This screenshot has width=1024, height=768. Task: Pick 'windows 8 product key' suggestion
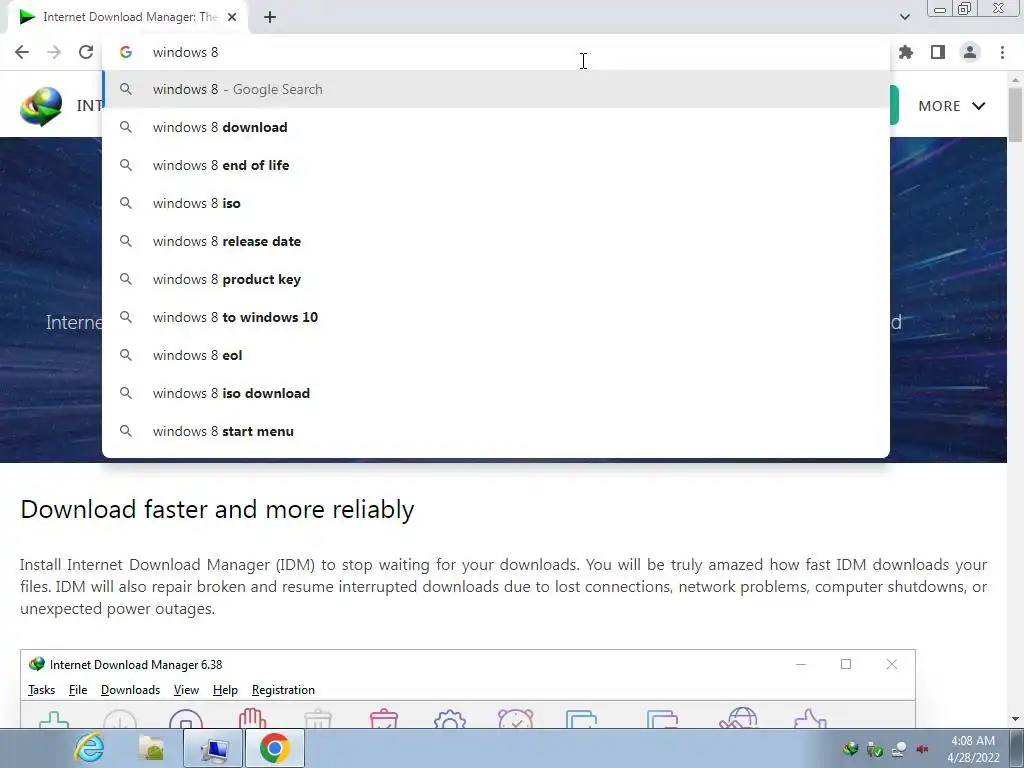coord(496,279)
